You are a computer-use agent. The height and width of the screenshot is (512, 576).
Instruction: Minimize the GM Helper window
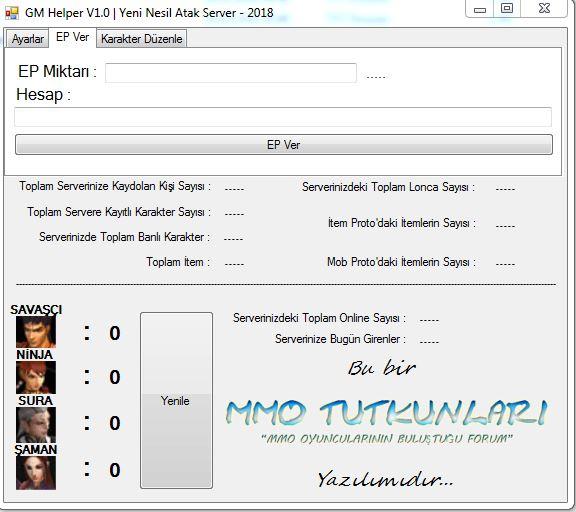pos(480,10)
